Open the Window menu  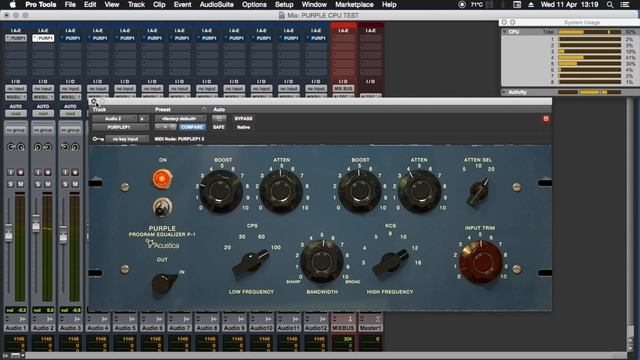314,4
